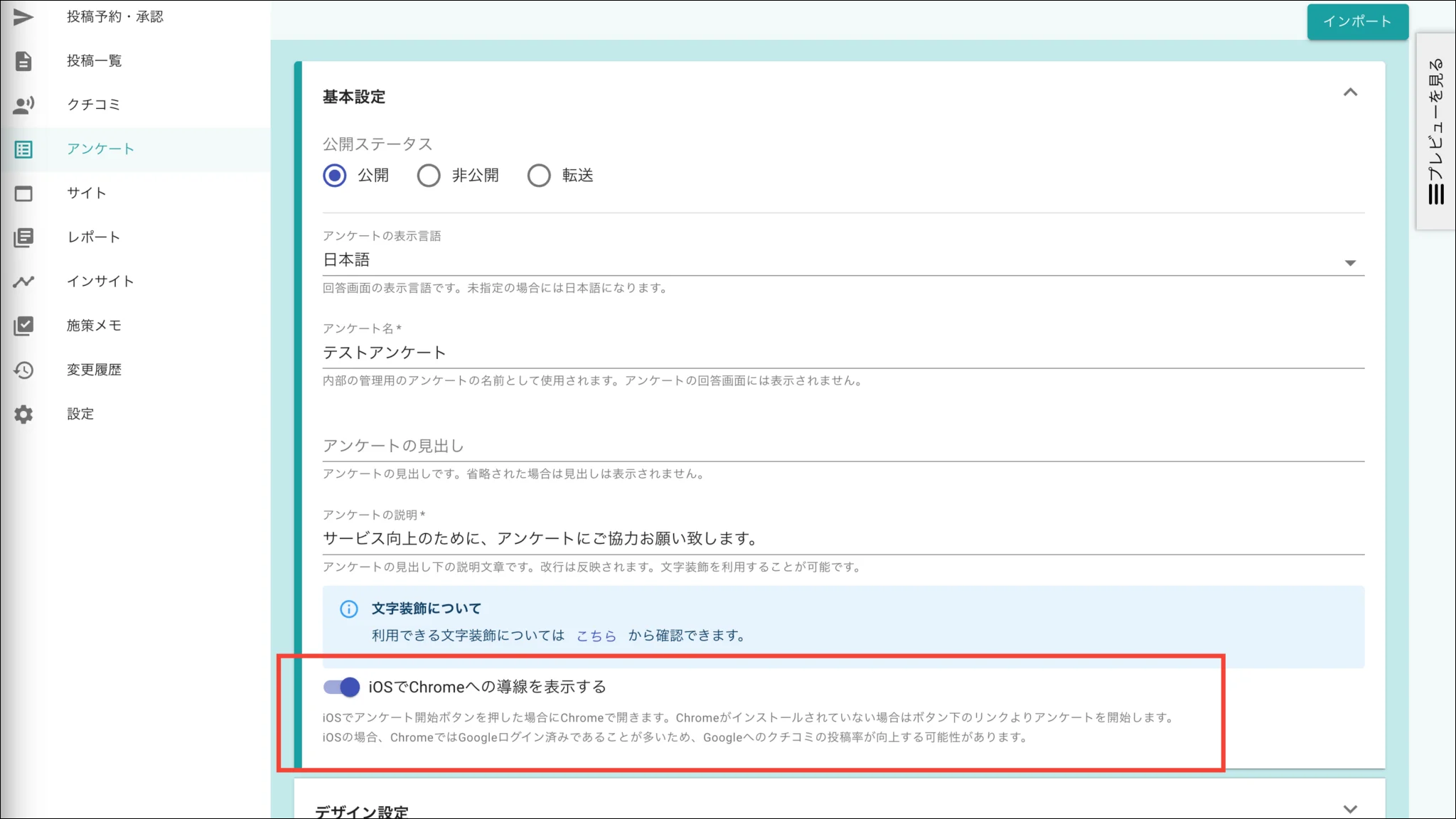Image resolution: width=1456 pixels, height=819 pixels.
Task: Click the 施策メモ checklist icon
Action: click(x=23, y=326)
